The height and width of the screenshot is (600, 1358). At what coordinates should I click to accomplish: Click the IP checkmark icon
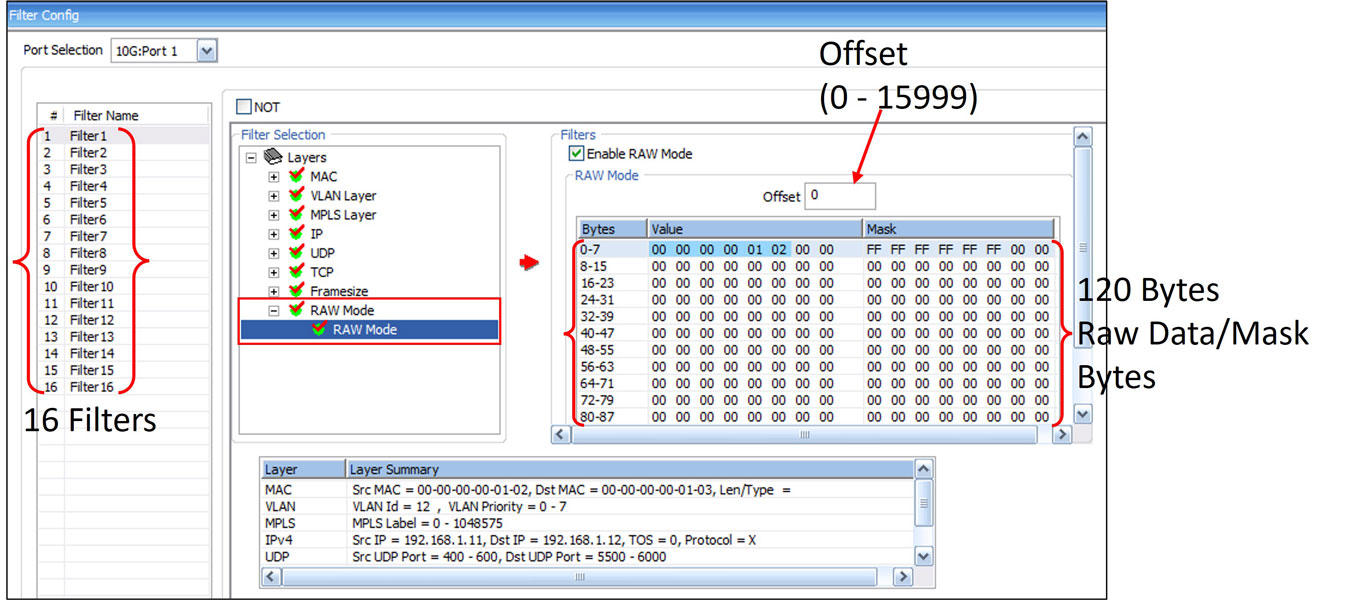(x=296, y=233)
